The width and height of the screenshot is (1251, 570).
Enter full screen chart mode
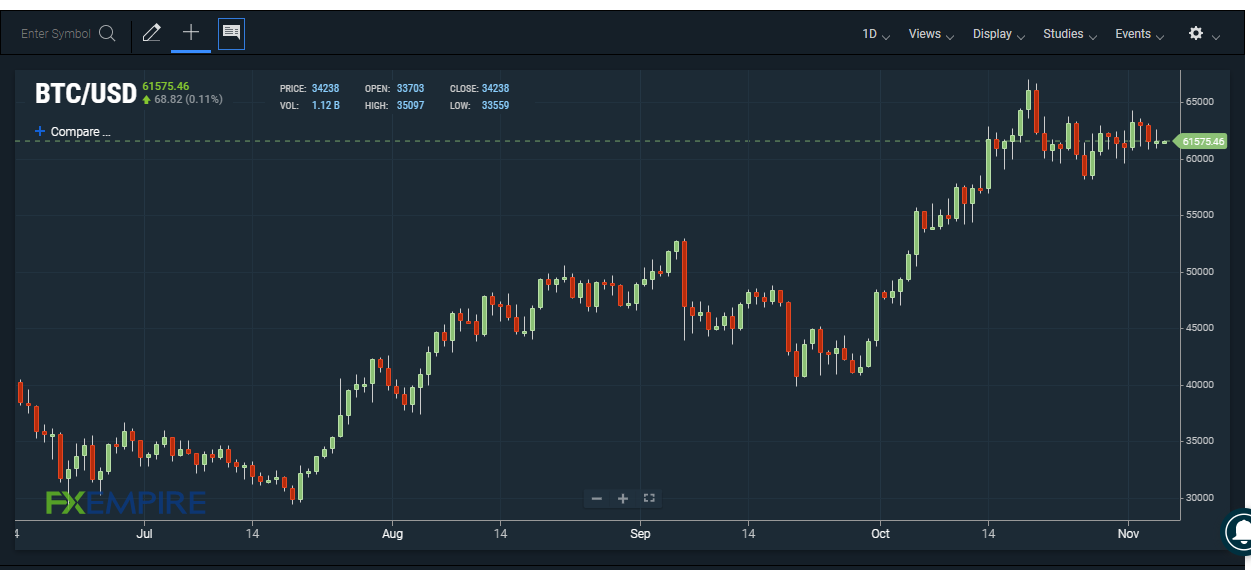(648, 498)
